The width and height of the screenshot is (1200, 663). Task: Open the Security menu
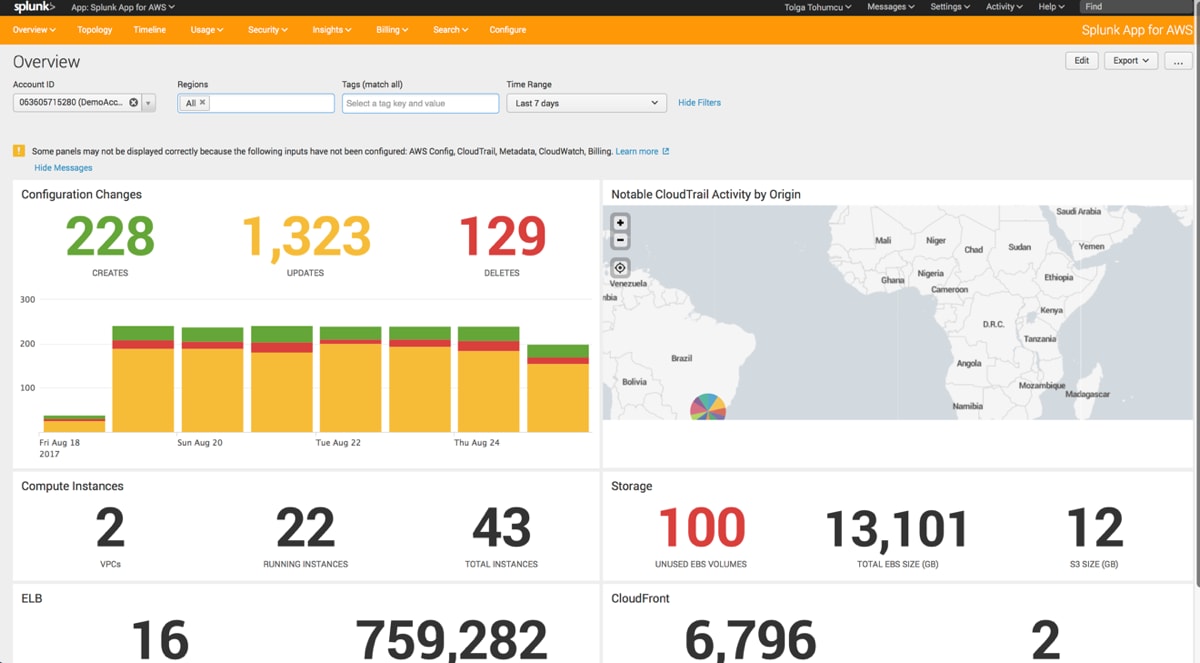point(267,30)
